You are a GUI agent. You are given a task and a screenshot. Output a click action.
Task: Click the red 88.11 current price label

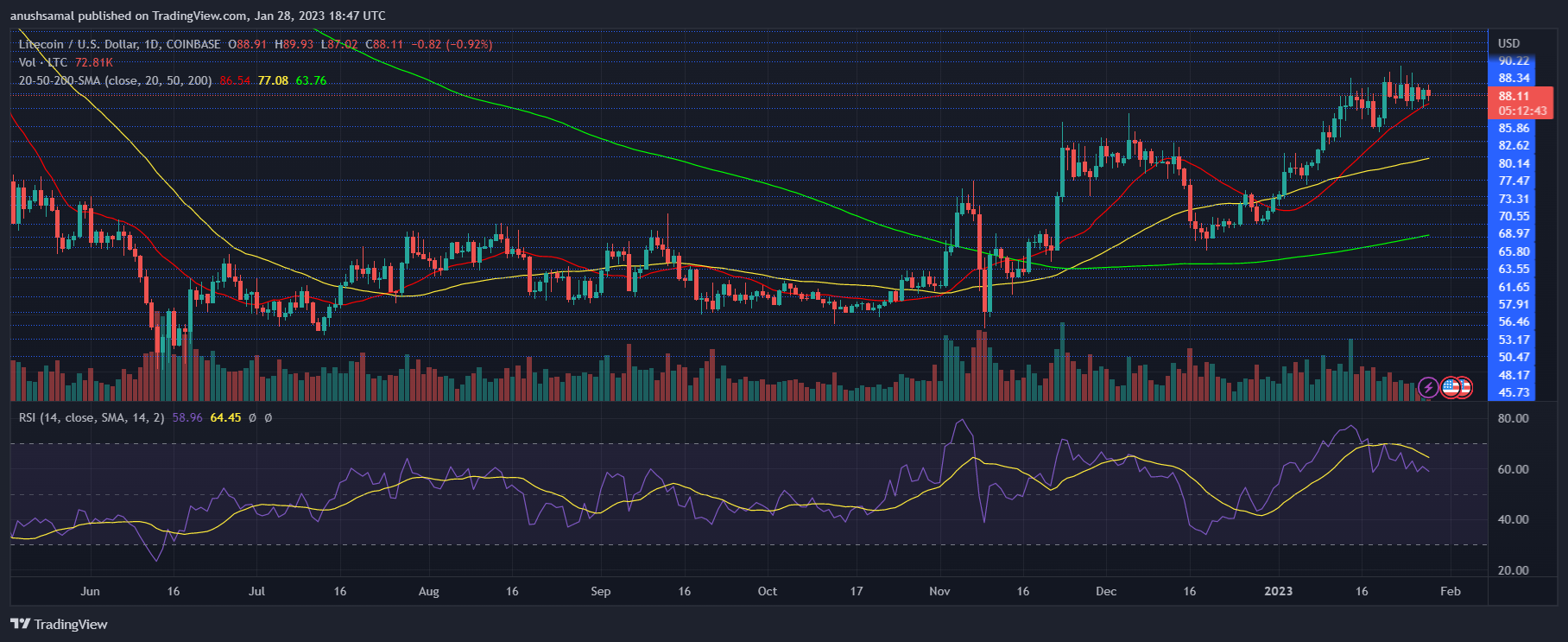pyautogui.click(x=1514, y=96)
